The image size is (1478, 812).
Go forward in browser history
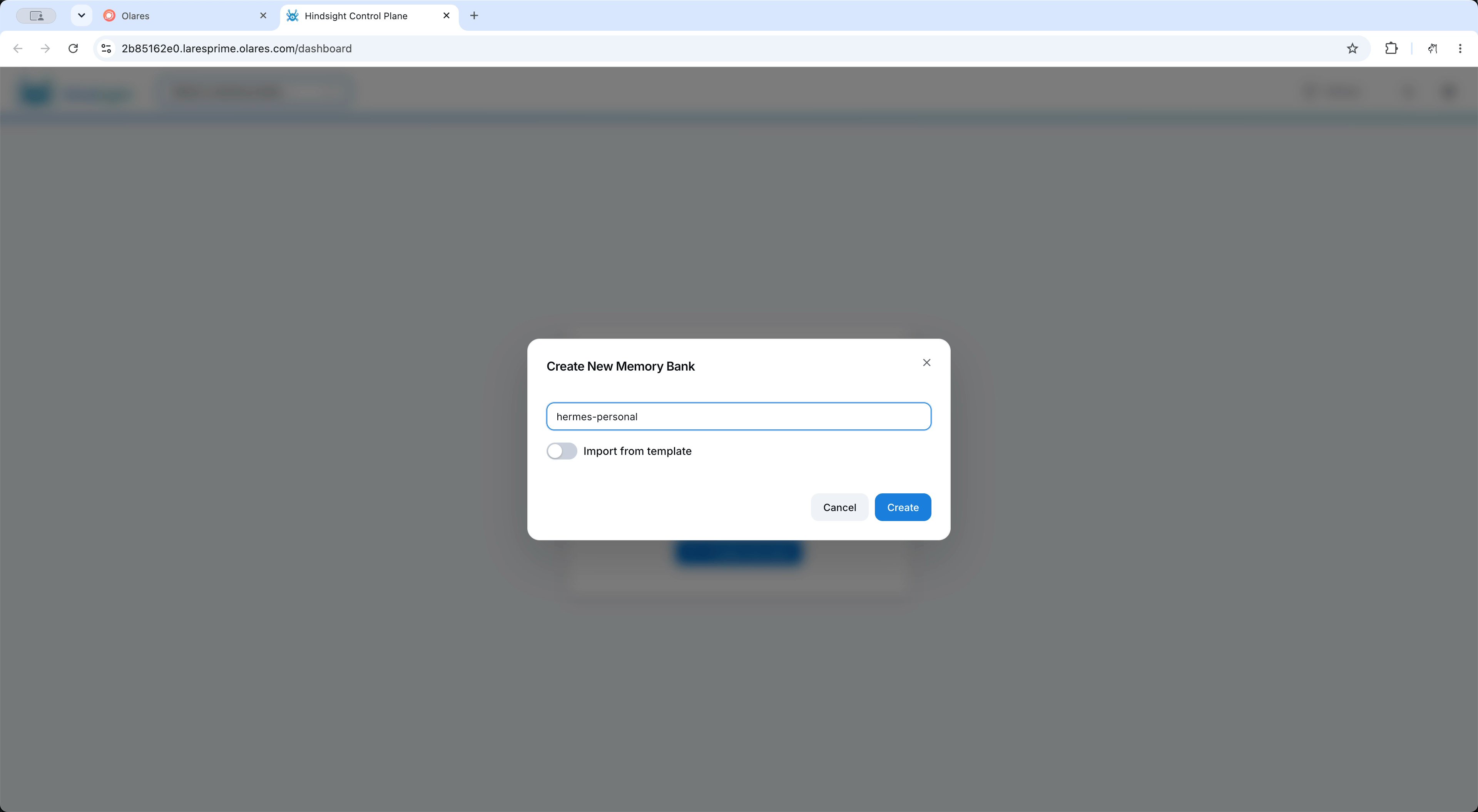(45, 49)
